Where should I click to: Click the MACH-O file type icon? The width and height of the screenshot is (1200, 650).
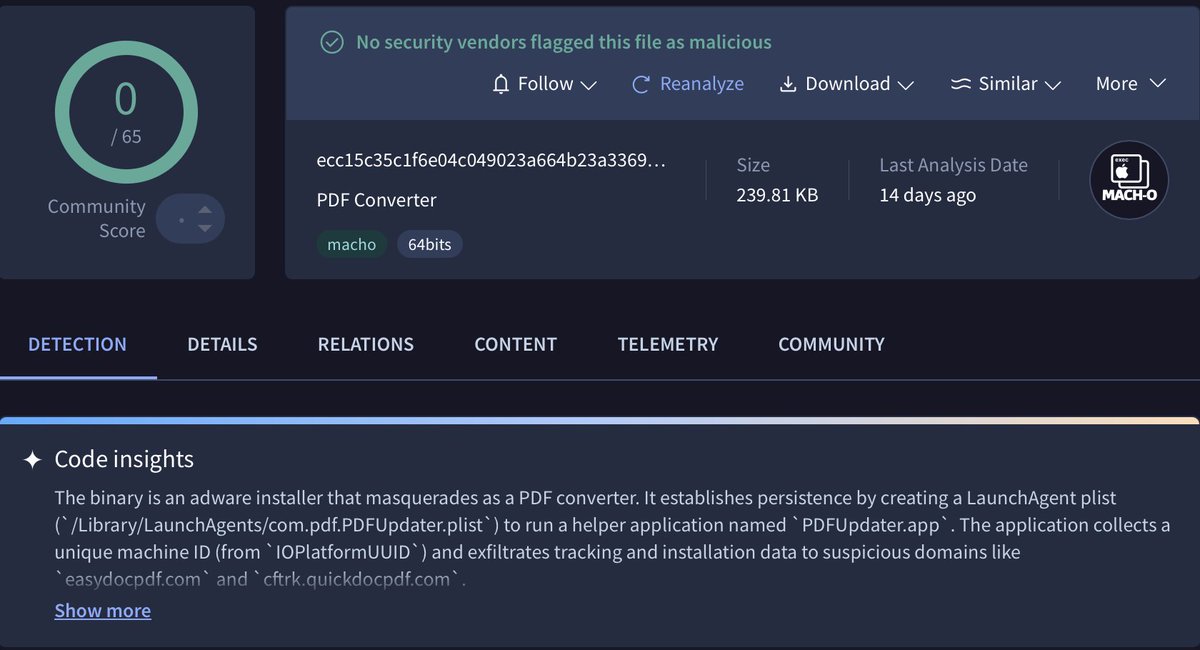[x=1129, y=181]
